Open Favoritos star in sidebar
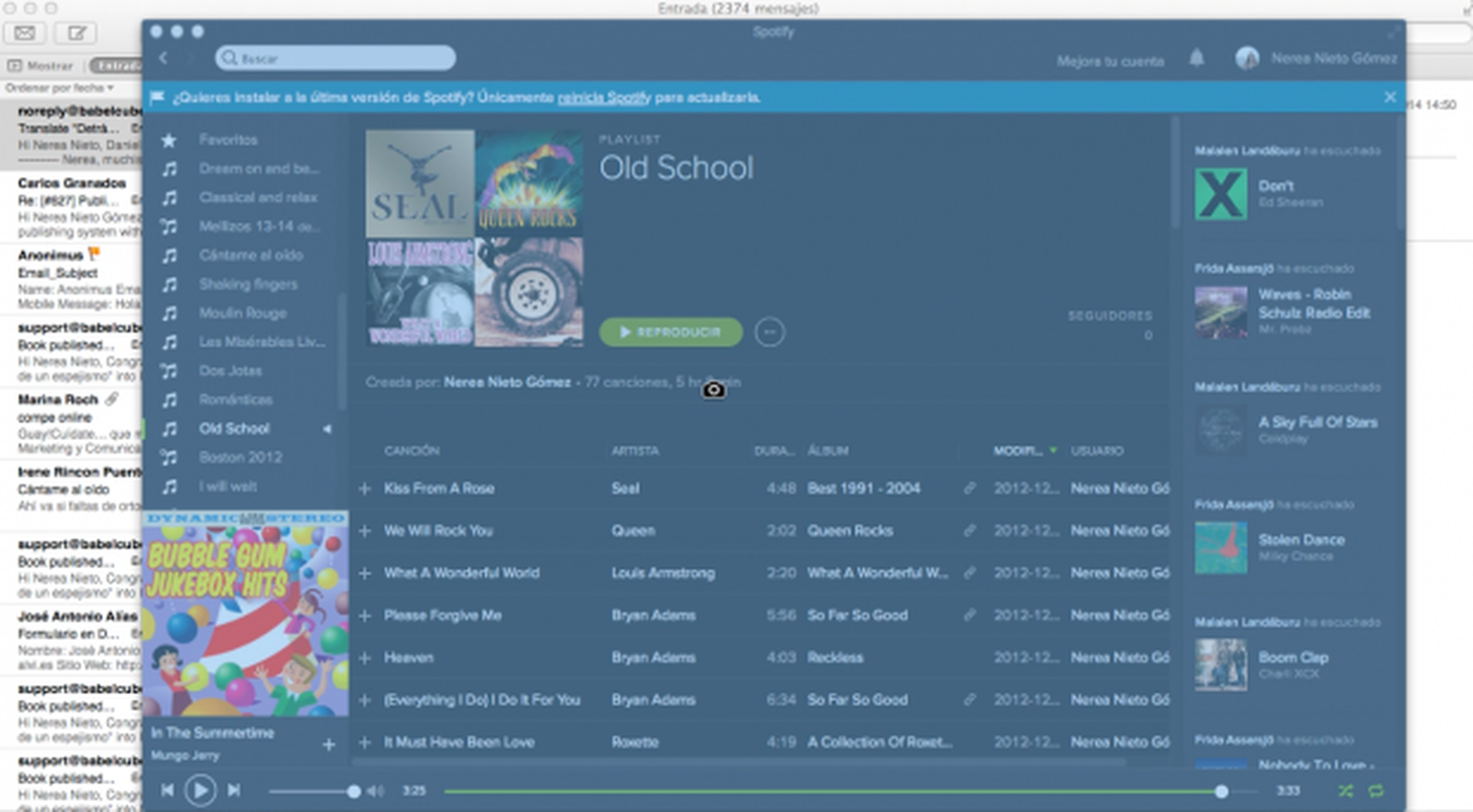 pyautogui.click(x=169, y=140)
